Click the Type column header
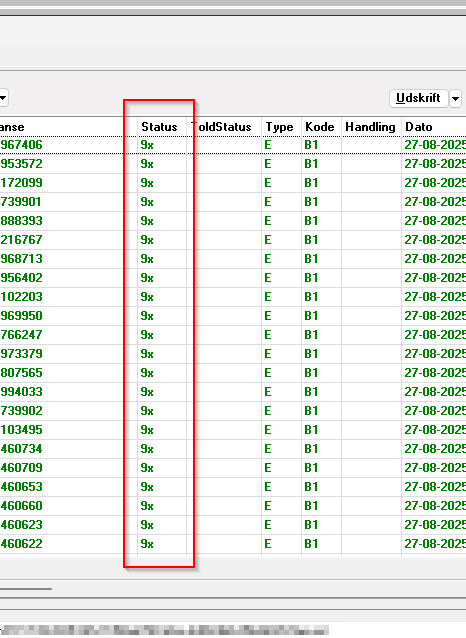The width and height of the screenshot is (466, 638). point(281,127)
